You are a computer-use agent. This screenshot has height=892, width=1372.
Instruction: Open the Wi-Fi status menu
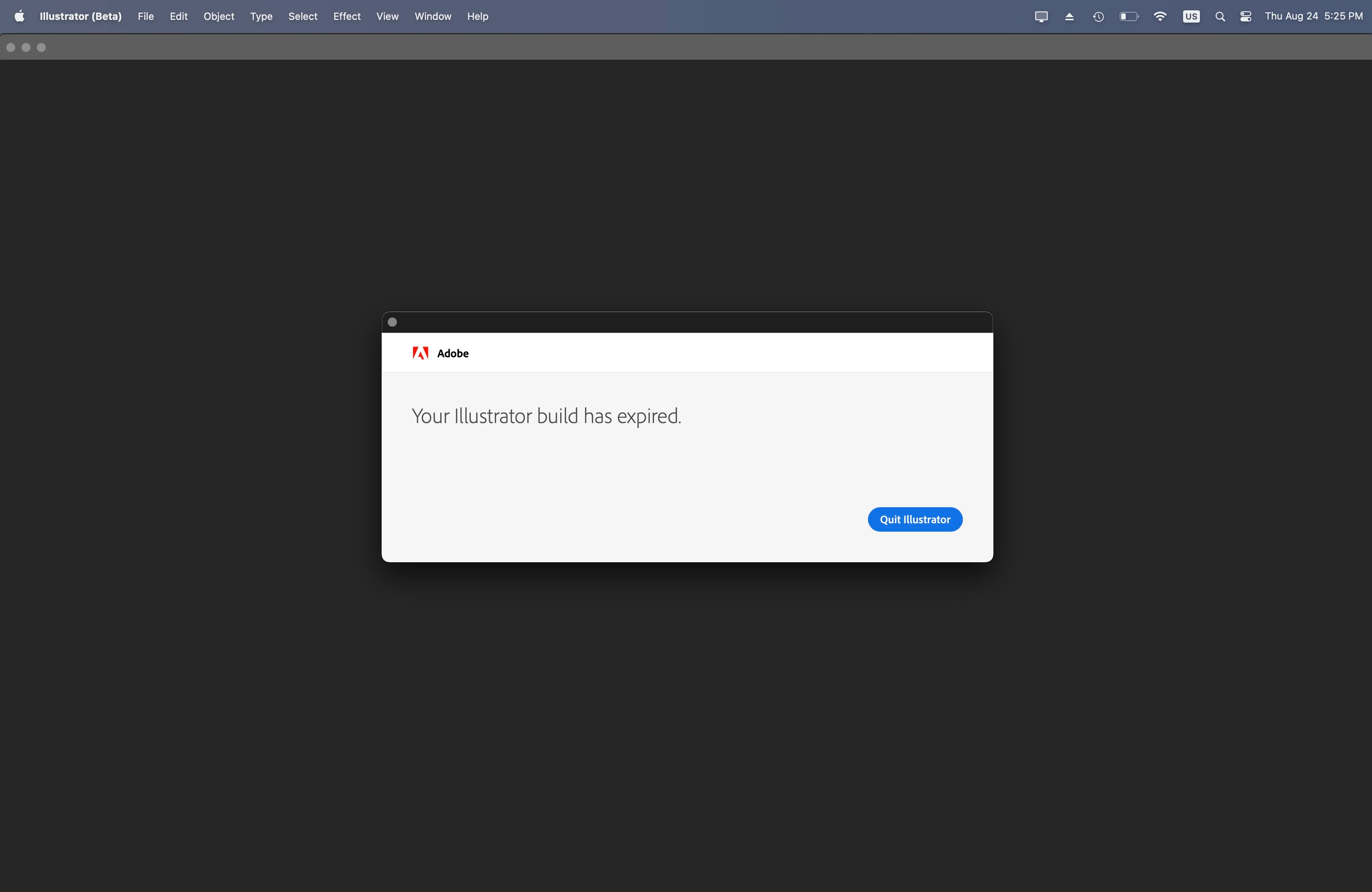click(1160, 17)
